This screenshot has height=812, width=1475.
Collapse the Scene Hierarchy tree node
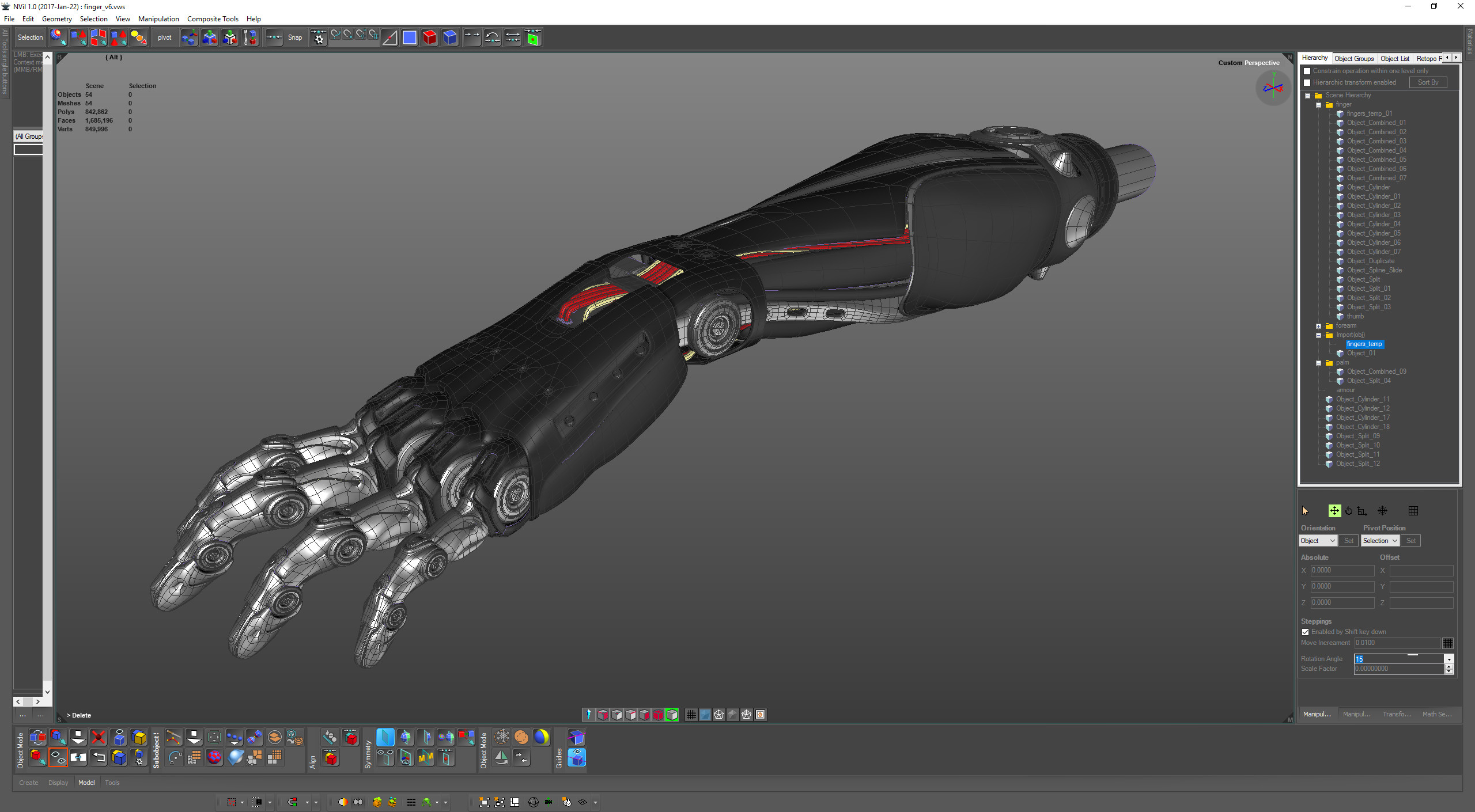pos(1307,95)
